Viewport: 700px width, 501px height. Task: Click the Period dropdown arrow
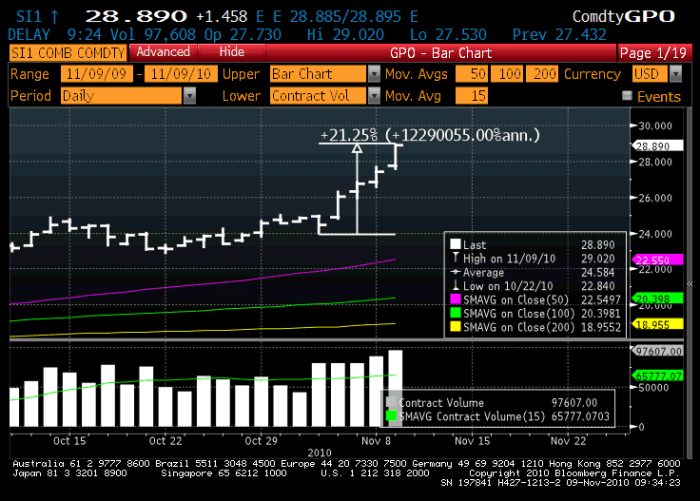pos(190,96)
